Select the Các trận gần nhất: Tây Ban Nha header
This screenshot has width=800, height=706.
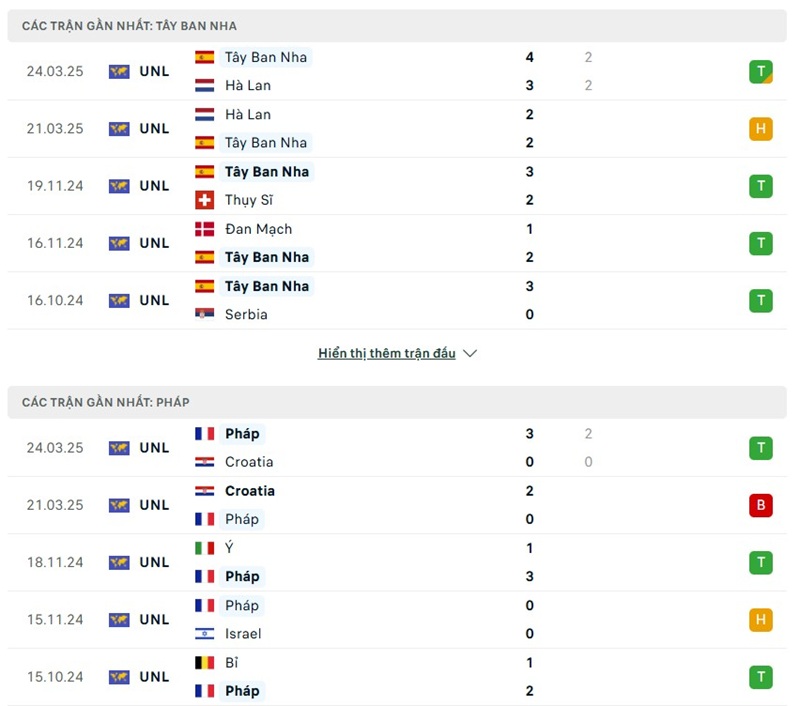pyautogui.click(x=130, y=26)
